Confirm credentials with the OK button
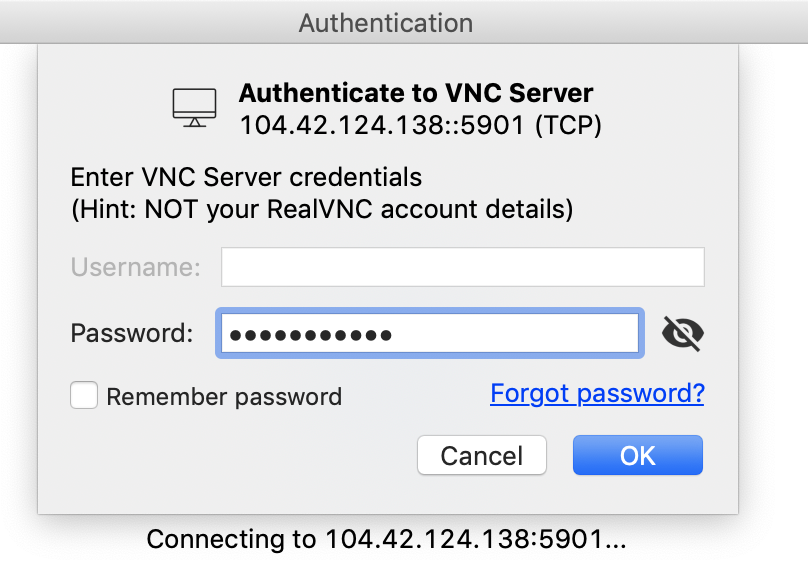The image size is (808, 578). click(637, 455)
